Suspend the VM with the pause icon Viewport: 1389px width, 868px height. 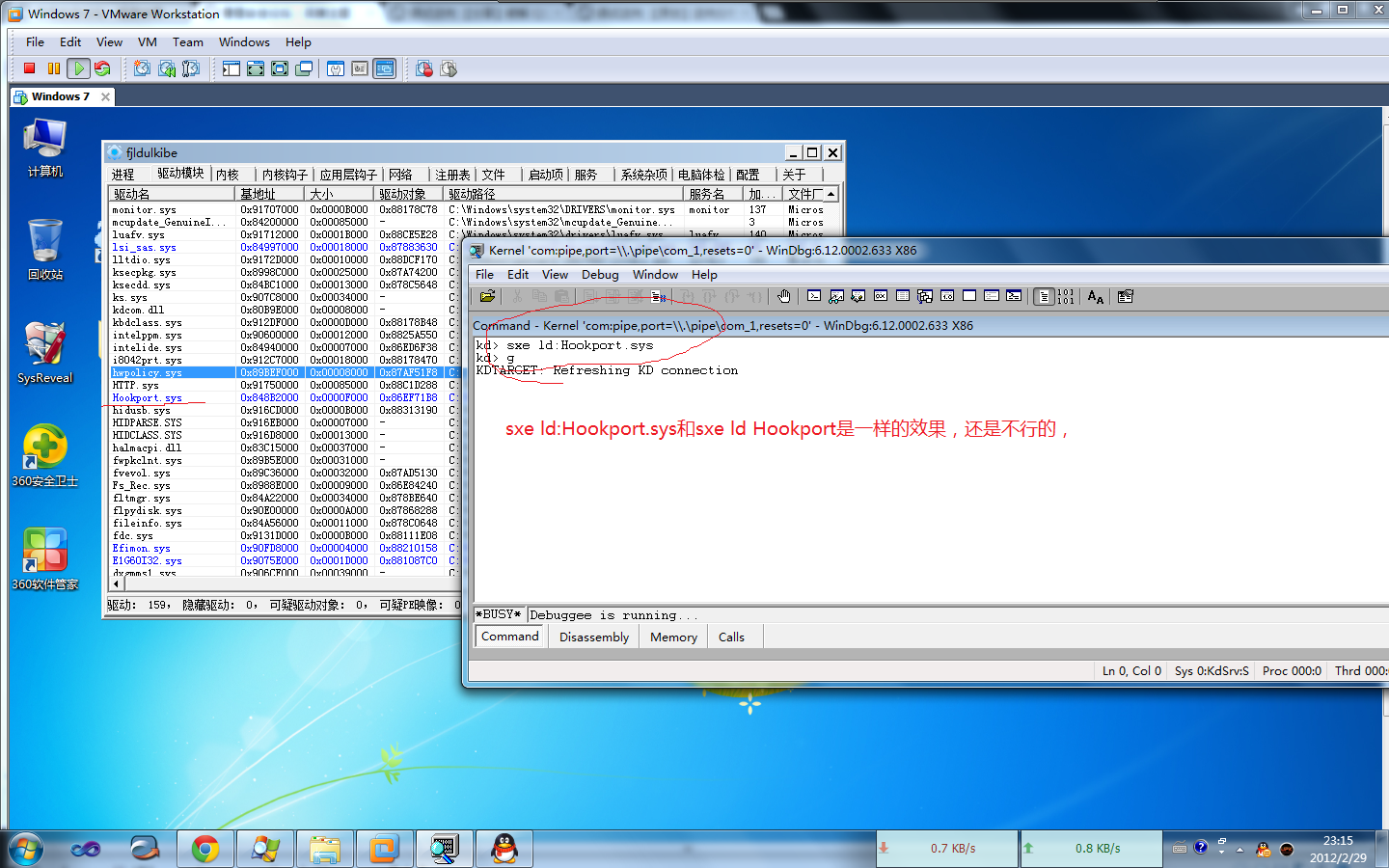point(53,68)
